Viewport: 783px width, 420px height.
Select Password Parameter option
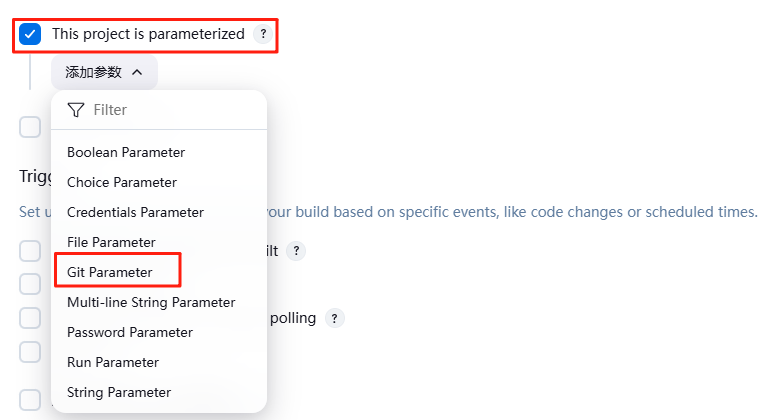click(130, 332)
